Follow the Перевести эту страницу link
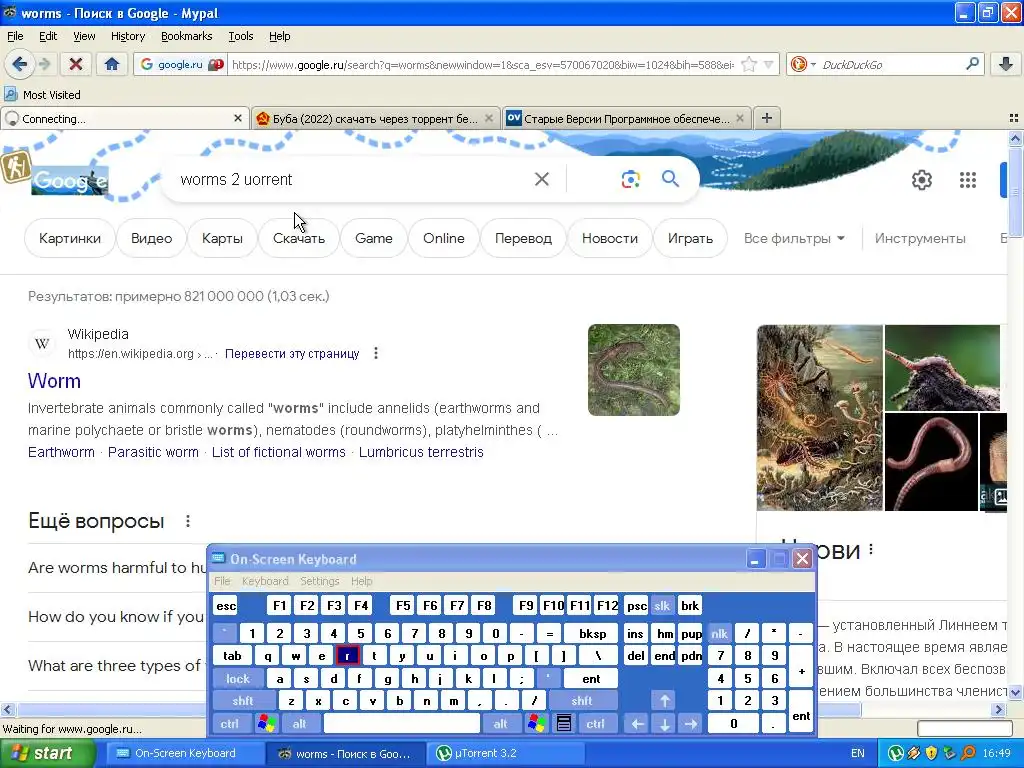 coord(292,353)
